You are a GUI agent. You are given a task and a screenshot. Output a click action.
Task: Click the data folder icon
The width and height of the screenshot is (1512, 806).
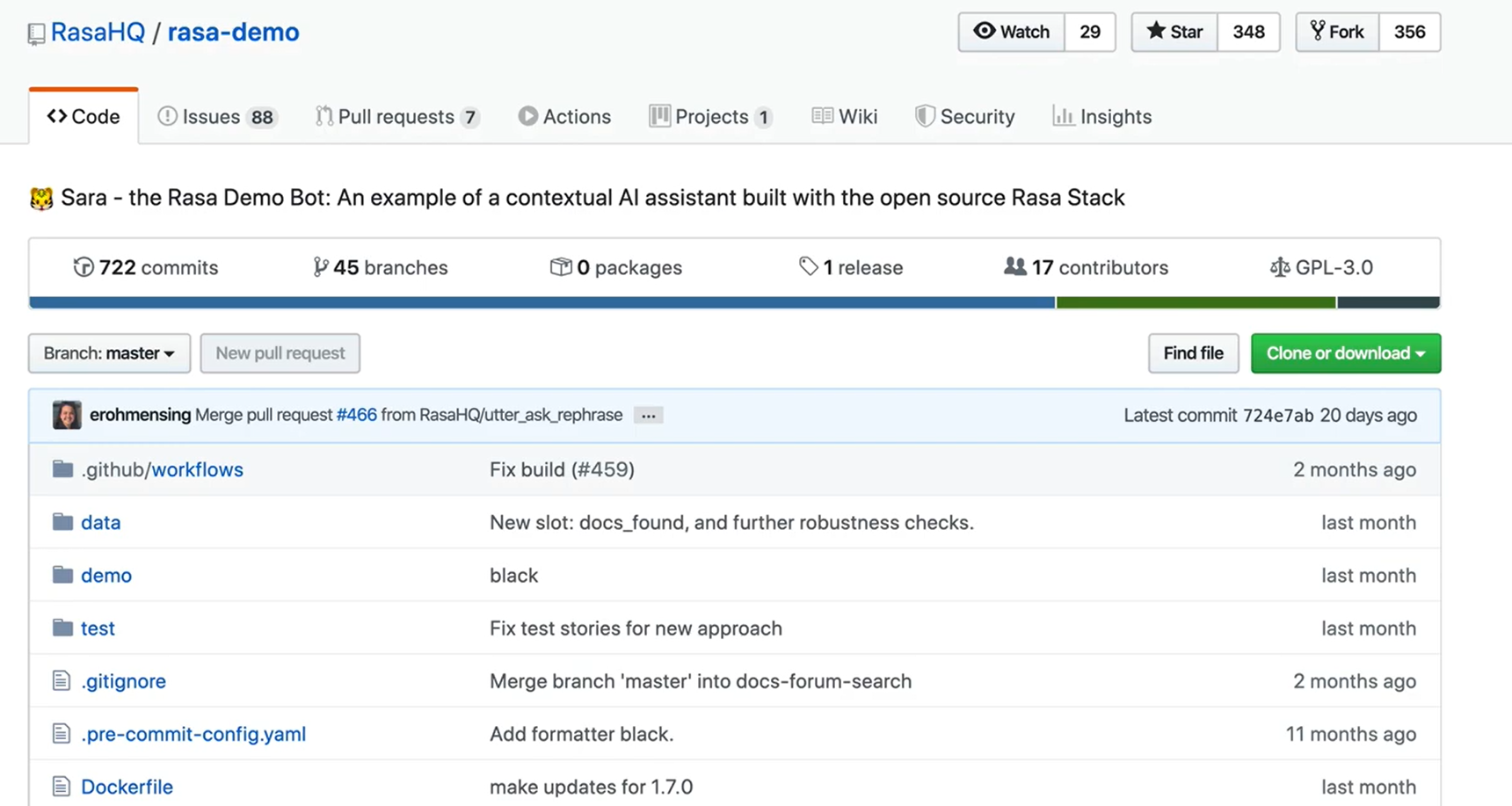click(62, 522)
